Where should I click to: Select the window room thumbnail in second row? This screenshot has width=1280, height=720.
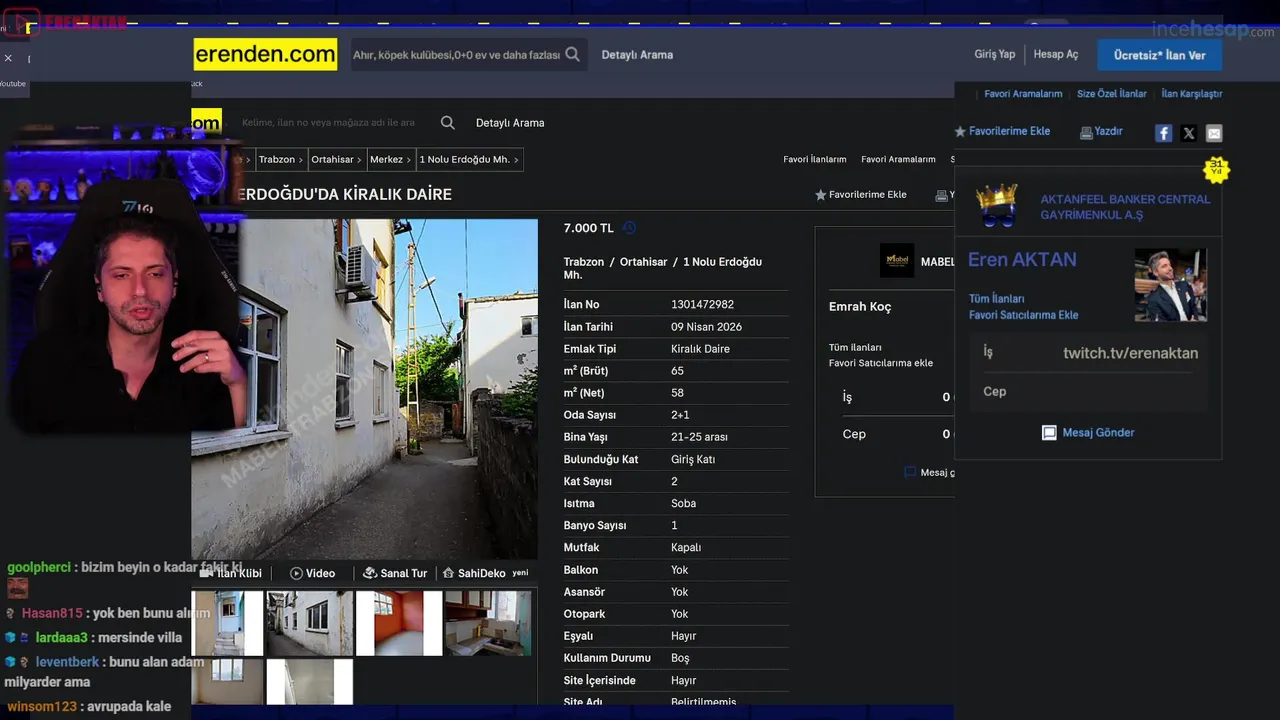(228, 682)
